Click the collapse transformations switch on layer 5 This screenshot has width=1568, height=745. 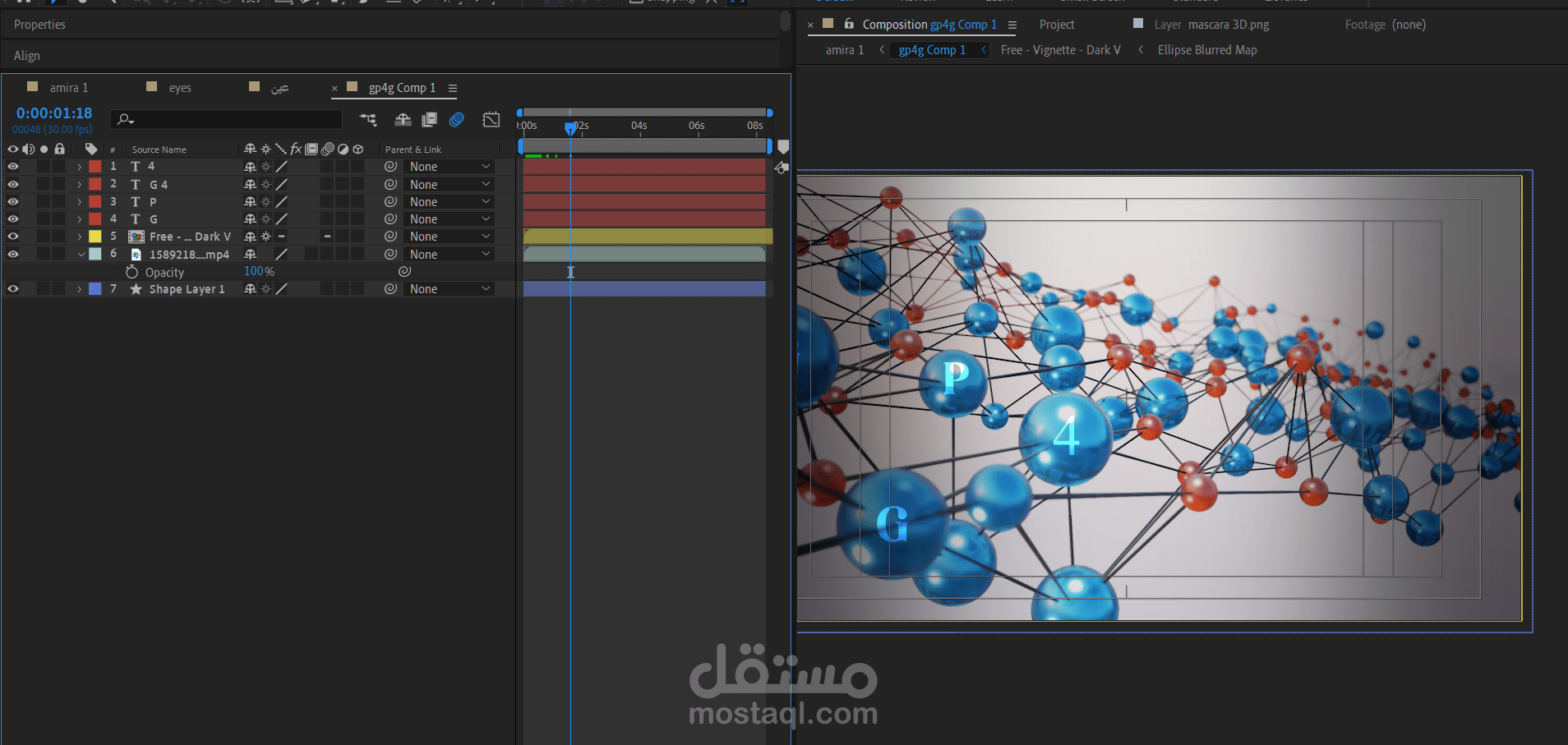(265, 237)
